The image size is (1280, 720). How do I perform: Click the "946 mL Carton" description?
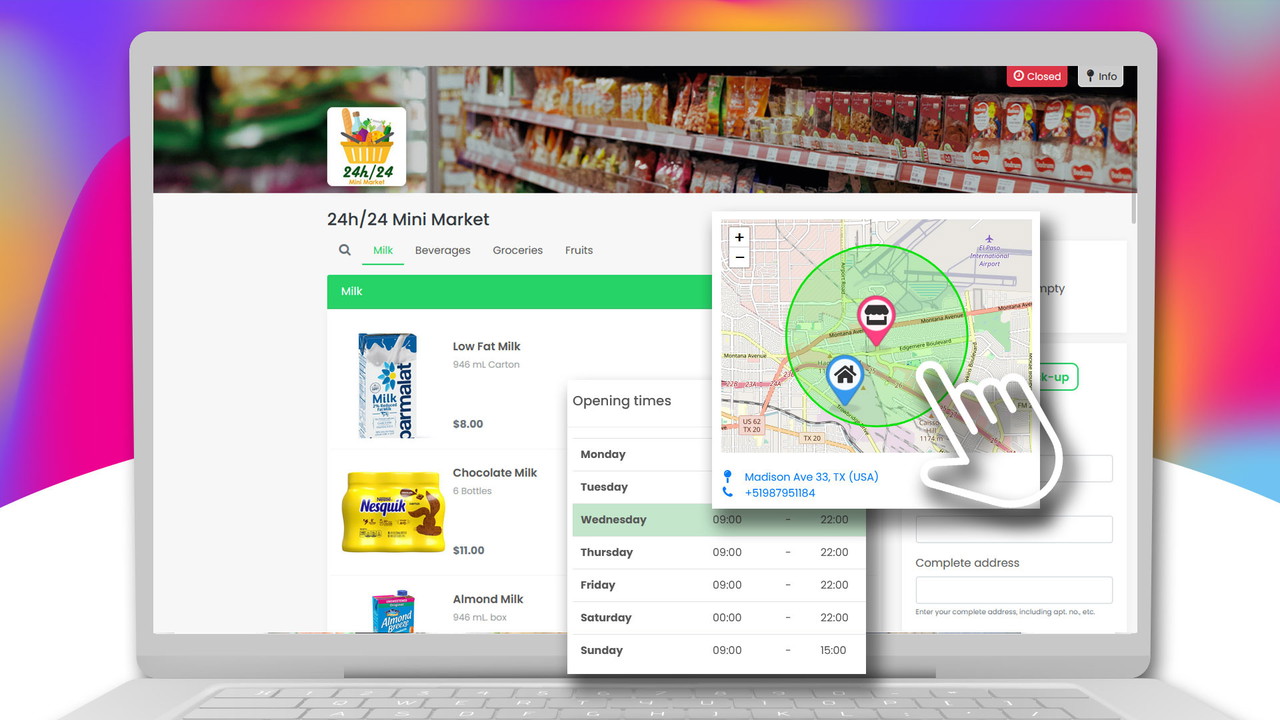pos(486,365)
